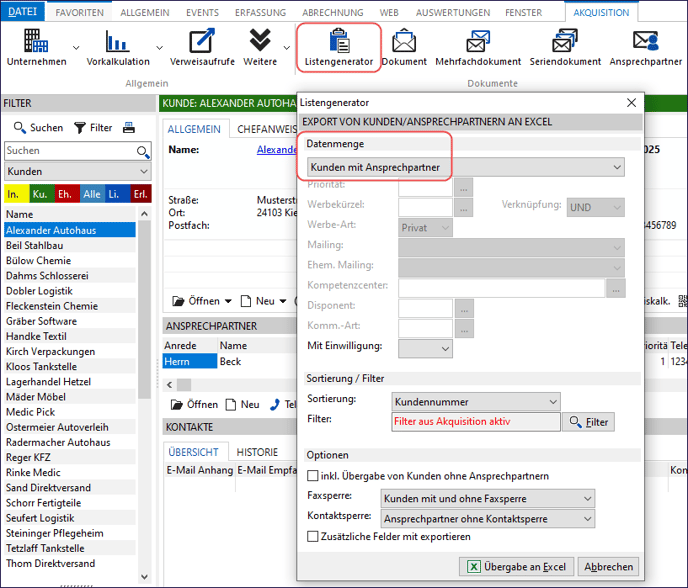The height and width of the screenshot is (588, 688).
Task: Select the ÜBERSICHT tab
Action: (x=193, y=452)
